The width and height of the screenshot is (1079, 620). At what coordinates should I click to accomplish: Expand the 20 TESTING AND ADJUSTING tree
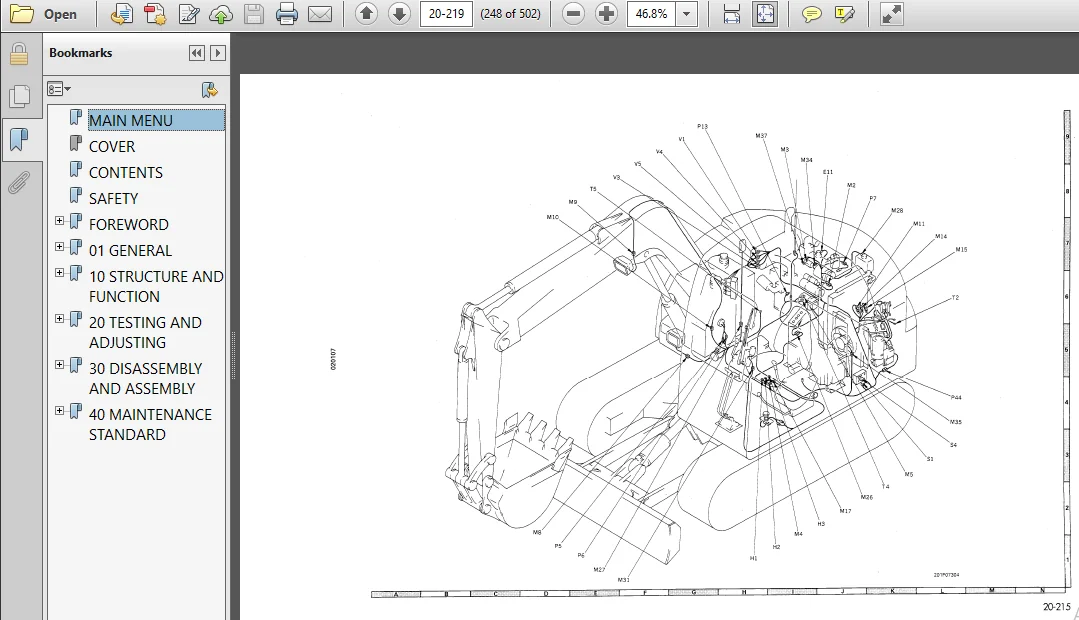[60, 319]
